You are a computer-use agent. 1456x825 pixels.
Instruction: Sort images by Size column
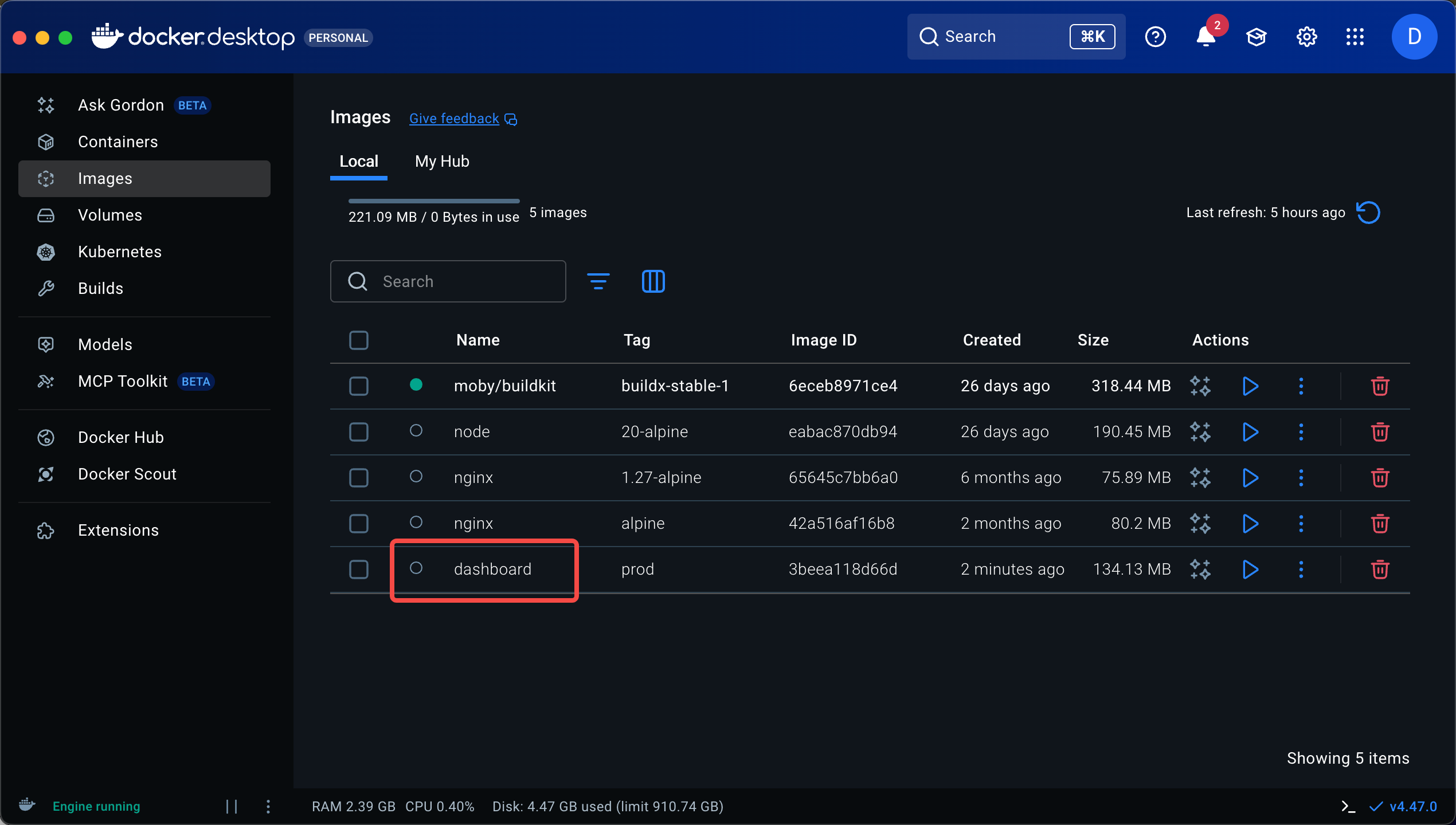(x=1093, y=340)
